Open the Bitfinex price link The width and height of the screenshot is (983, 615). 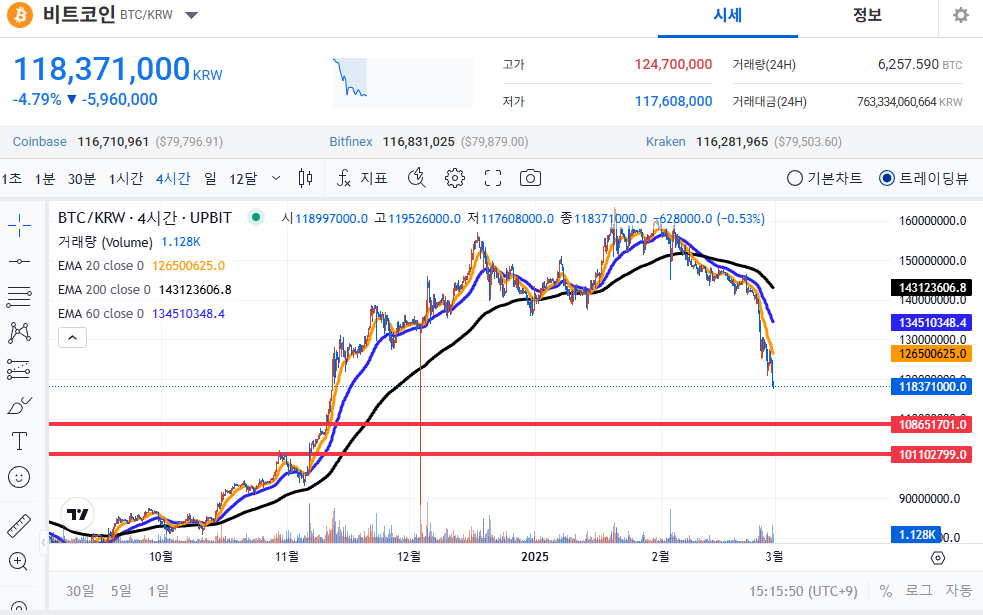(x=351, y=142)
